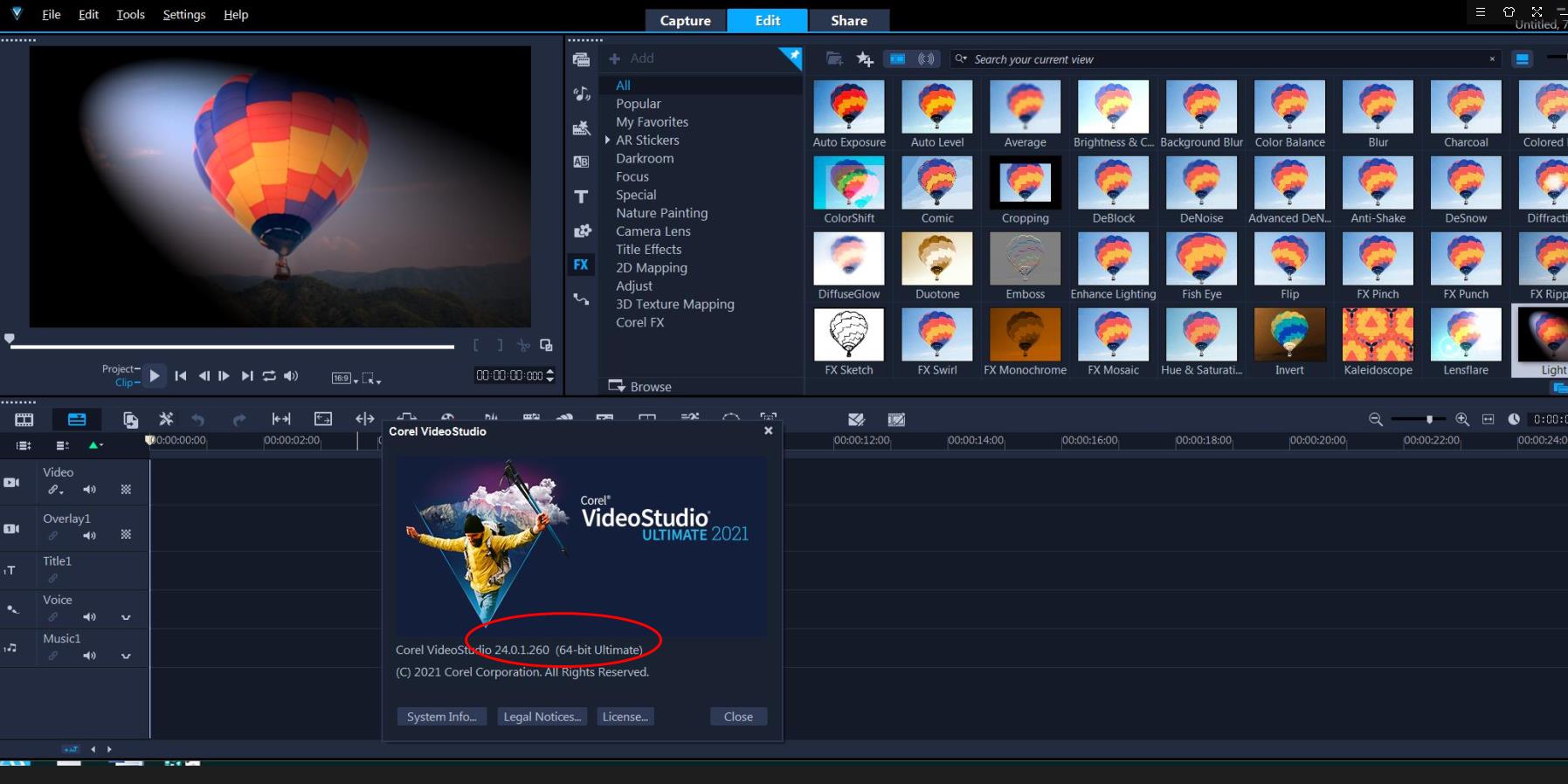This screenshot has width=1568, height=784.
Task: Toggle ripple editing on Video track
Action: pyautogui.click(x=55, y=490)
